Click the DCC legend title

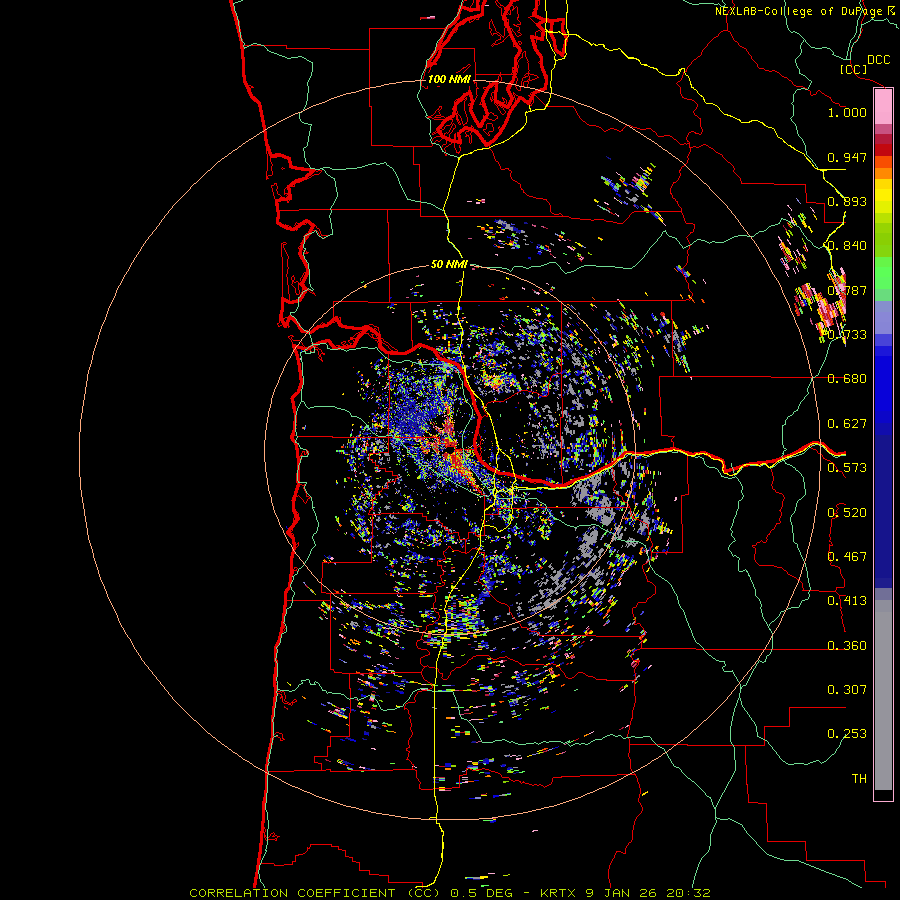click(x=878, y=60)
